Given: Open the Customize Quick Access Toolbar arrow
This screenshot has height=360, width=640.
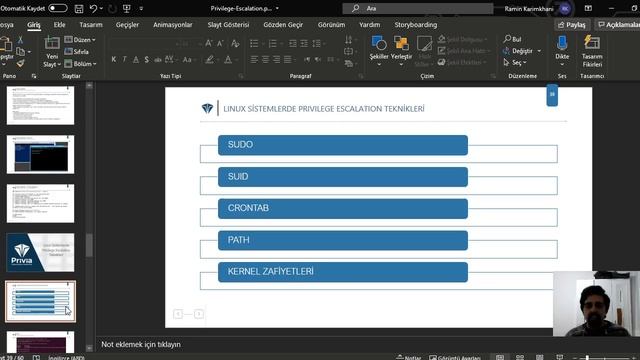Looking at the screenshot, I should pyautogui.click(x=141, y=9).
